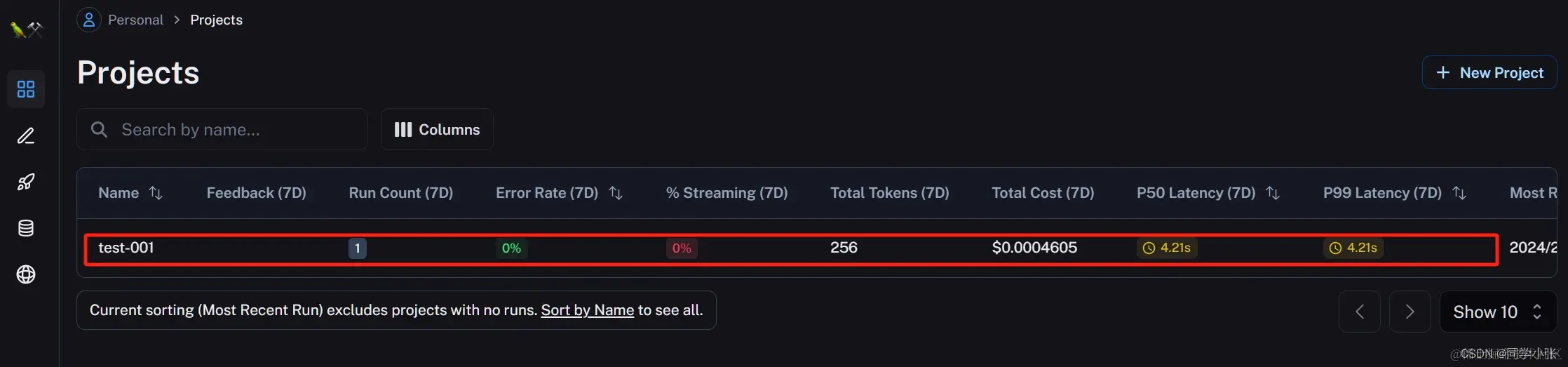Image resolution: width=1568 pixels, height=367 pixels.
Task: Open the datasets database icon in sidebar
Action: [x=26, y=228]
